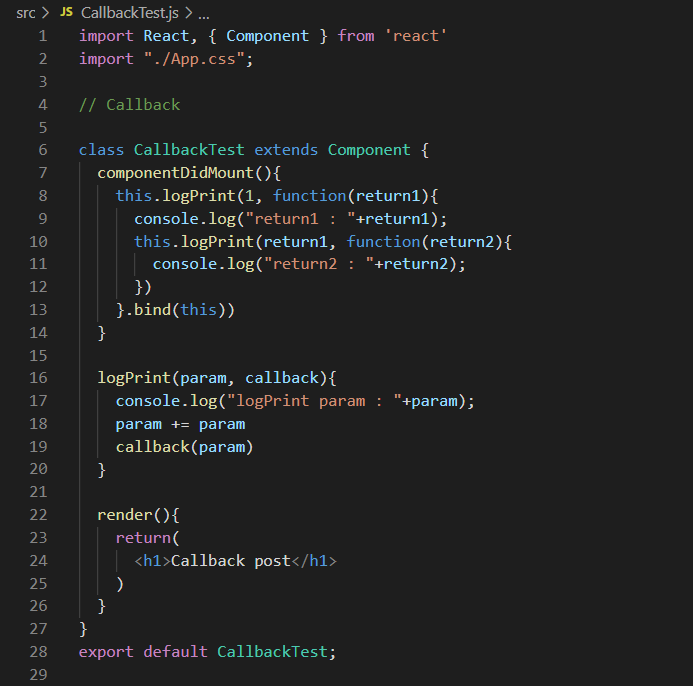Viewport: 693px width, 686px height.
Task: Click 'function(return2)' on line 10
Action: 425,242
